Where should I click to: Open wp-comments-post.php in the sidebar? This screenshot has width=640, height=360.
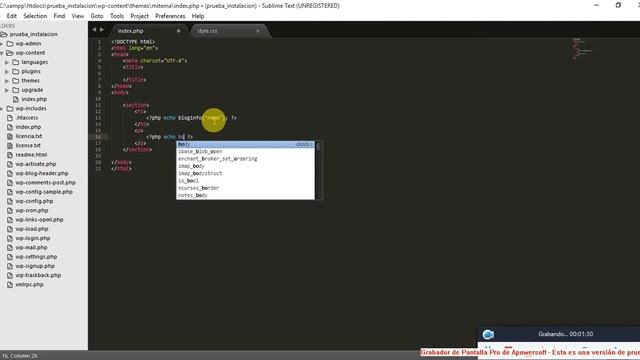(x=45, y=182)
